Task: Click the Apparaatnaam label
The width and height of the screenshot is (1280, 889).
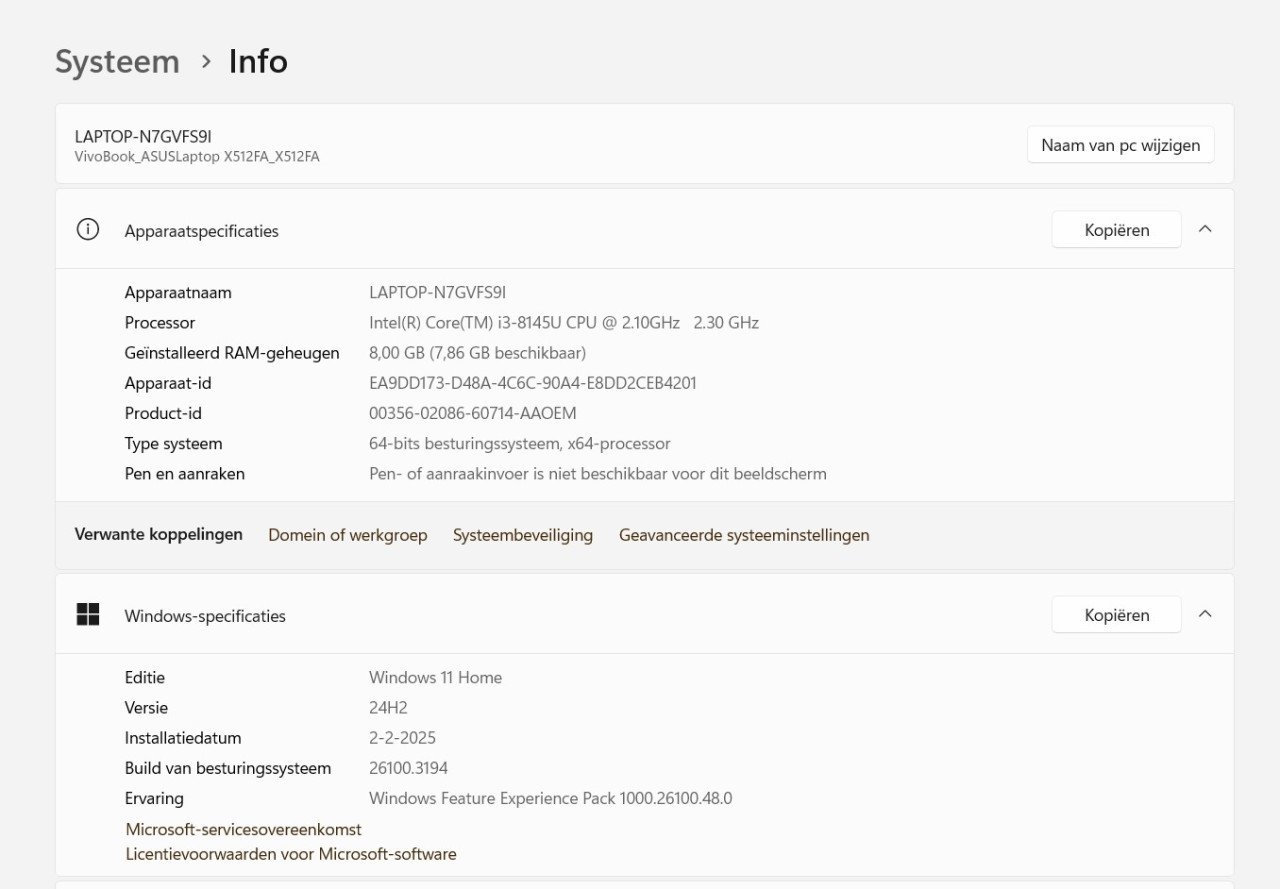Action: (178, 293)
